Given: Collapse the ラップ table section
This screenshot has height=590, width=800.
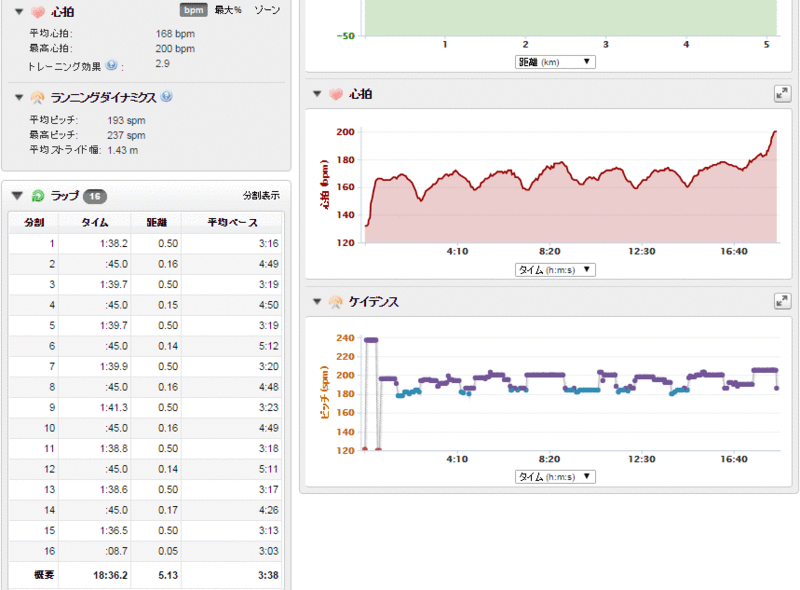Looking at the screenshot, I should coord(18,196).
